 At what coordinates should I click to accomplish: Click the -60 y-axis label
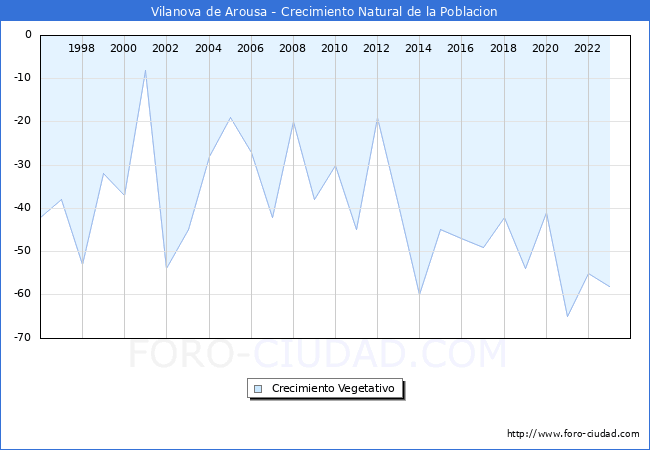(23, 294)
